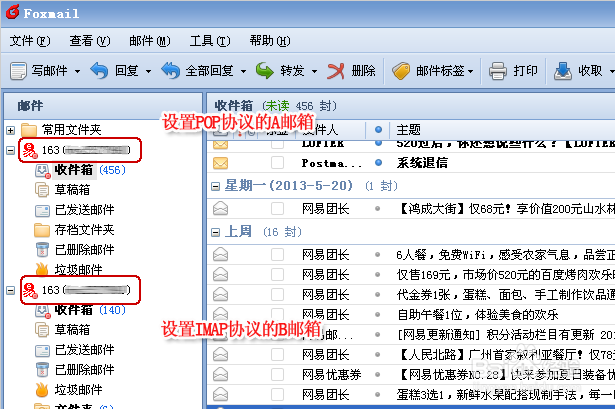Click the Foxmail logo icon
This screenshot has width=615, height=409.
click(x=12, y=12)
